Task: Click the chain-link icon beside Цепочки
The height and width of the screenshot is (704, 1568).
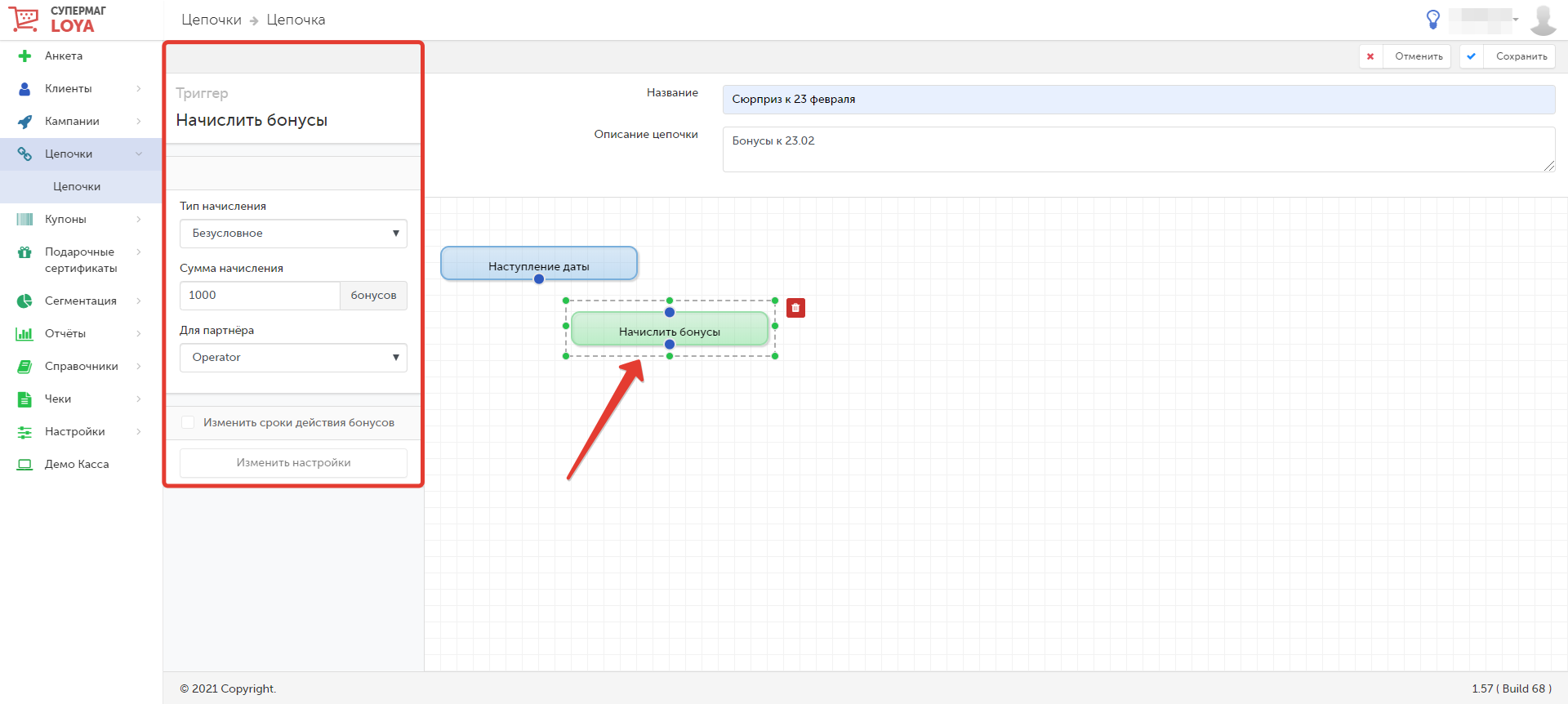Action: (x=24, y=154)
